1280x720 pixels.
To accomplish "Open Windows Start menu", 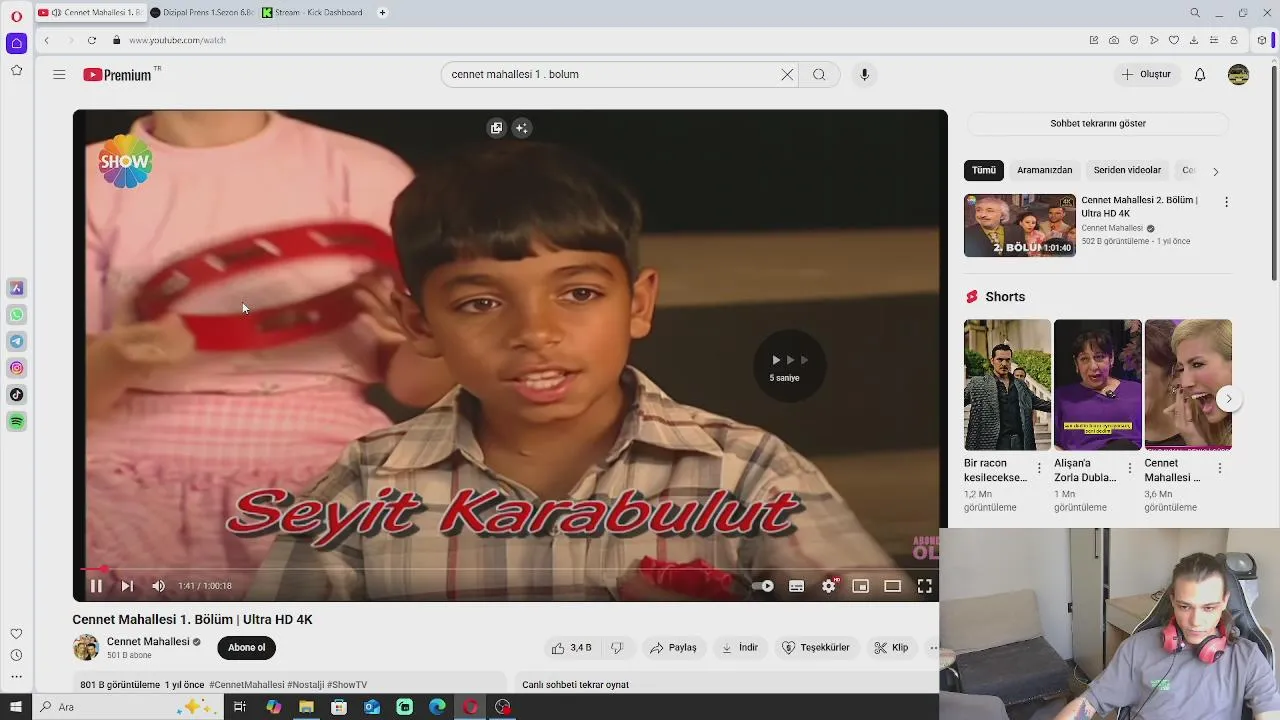I will coord(16,707).
